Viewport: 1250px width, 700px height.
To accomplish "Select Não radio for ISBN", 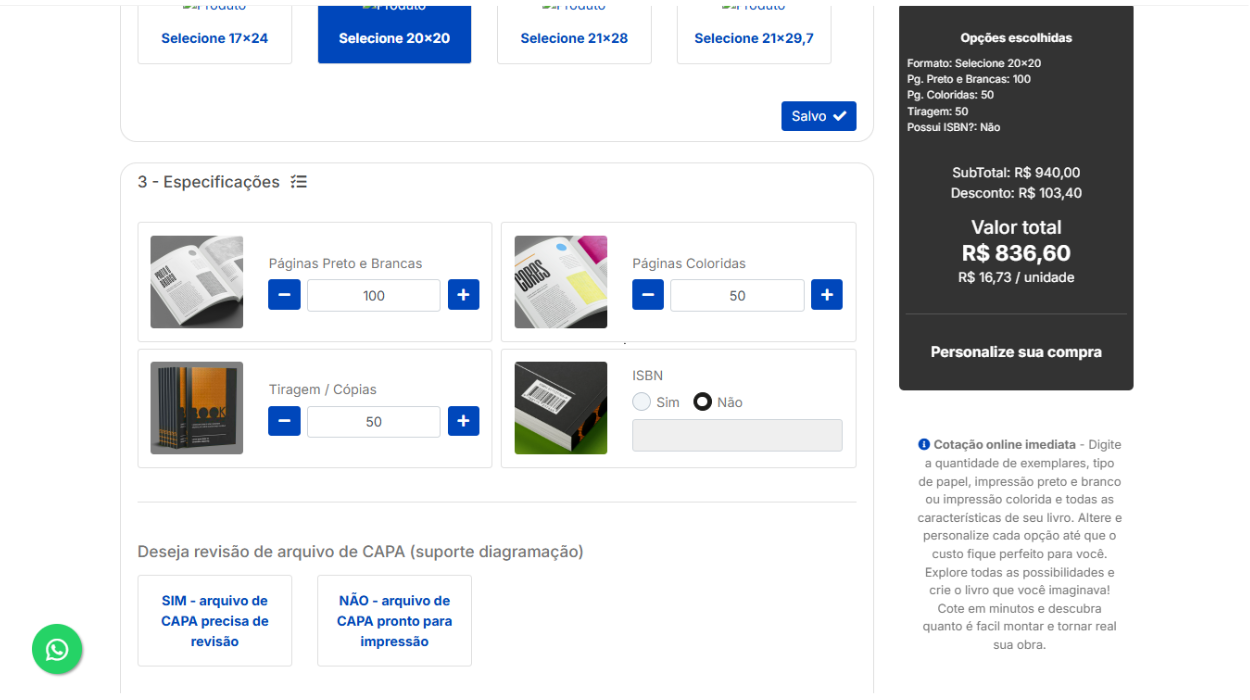I will (x=703, y=402).
